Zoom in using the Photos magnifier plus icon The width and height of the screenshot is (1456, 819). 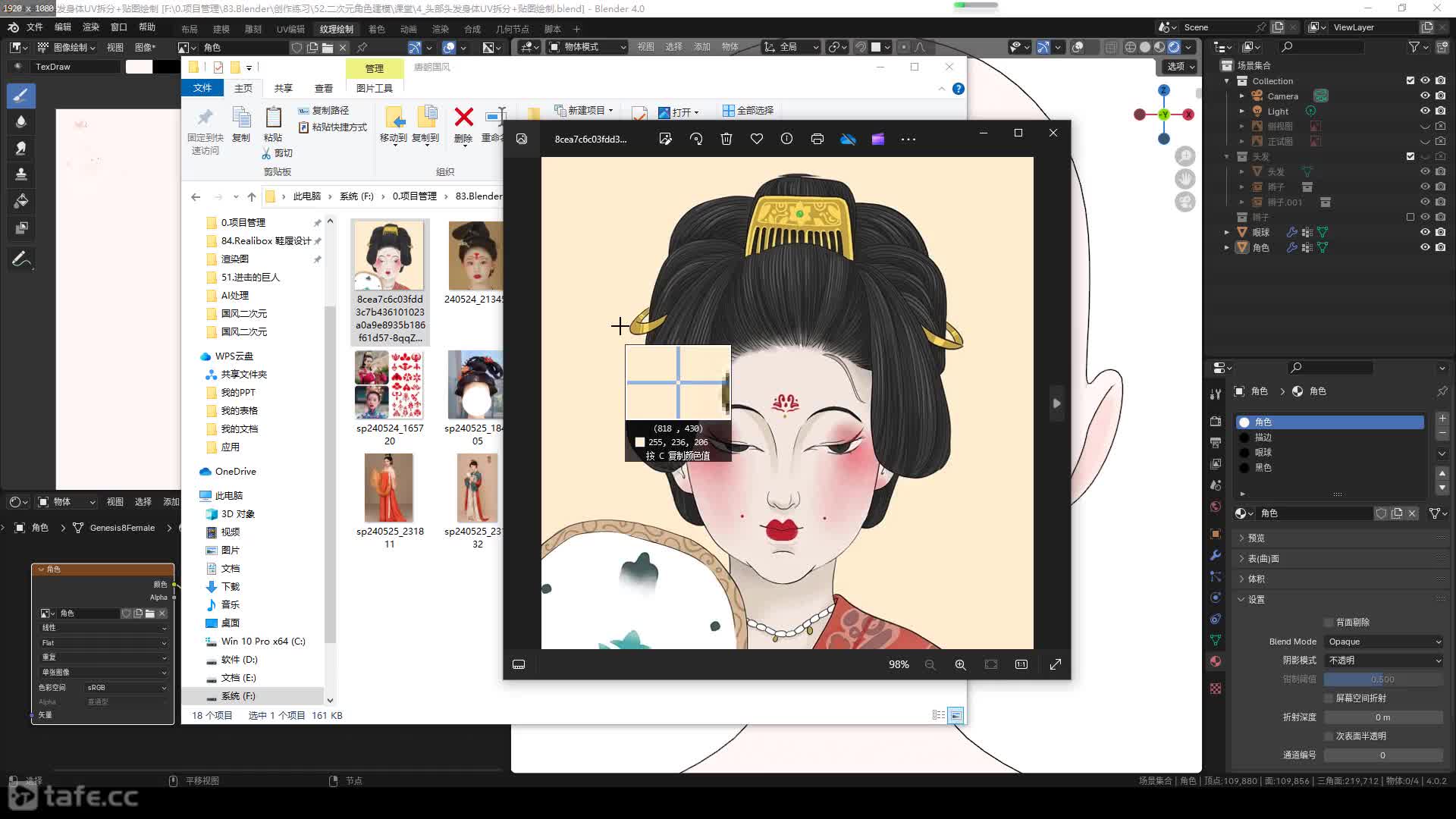click(x=961, y=664)
